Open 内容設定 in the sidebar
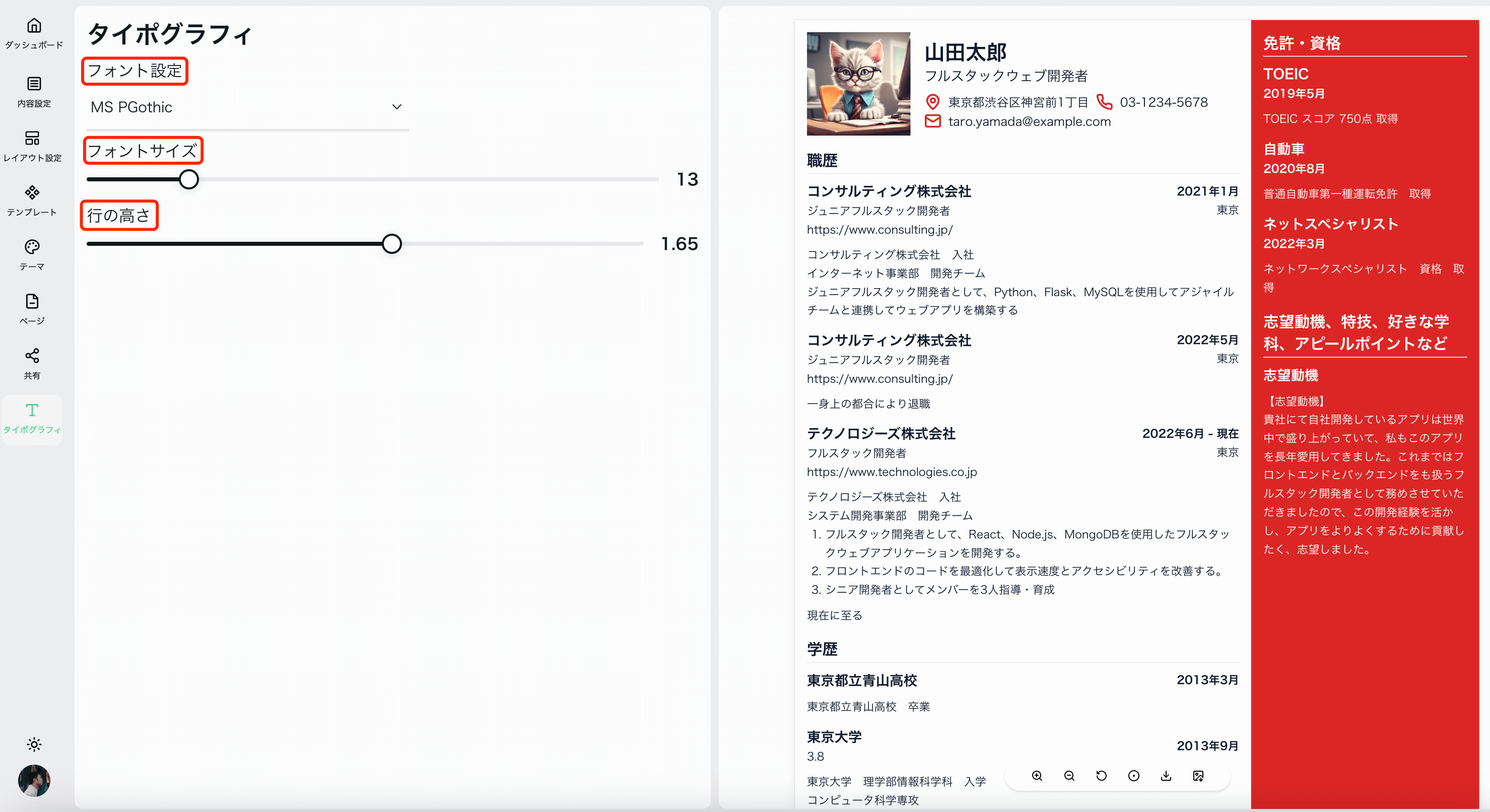 point(34,91)
